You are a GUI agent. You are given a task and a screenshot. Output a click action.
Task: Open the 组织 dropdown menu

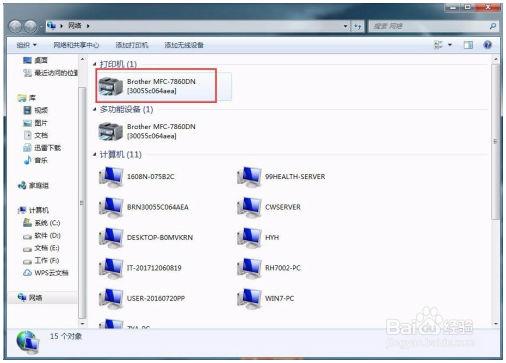tap(26, 45)
